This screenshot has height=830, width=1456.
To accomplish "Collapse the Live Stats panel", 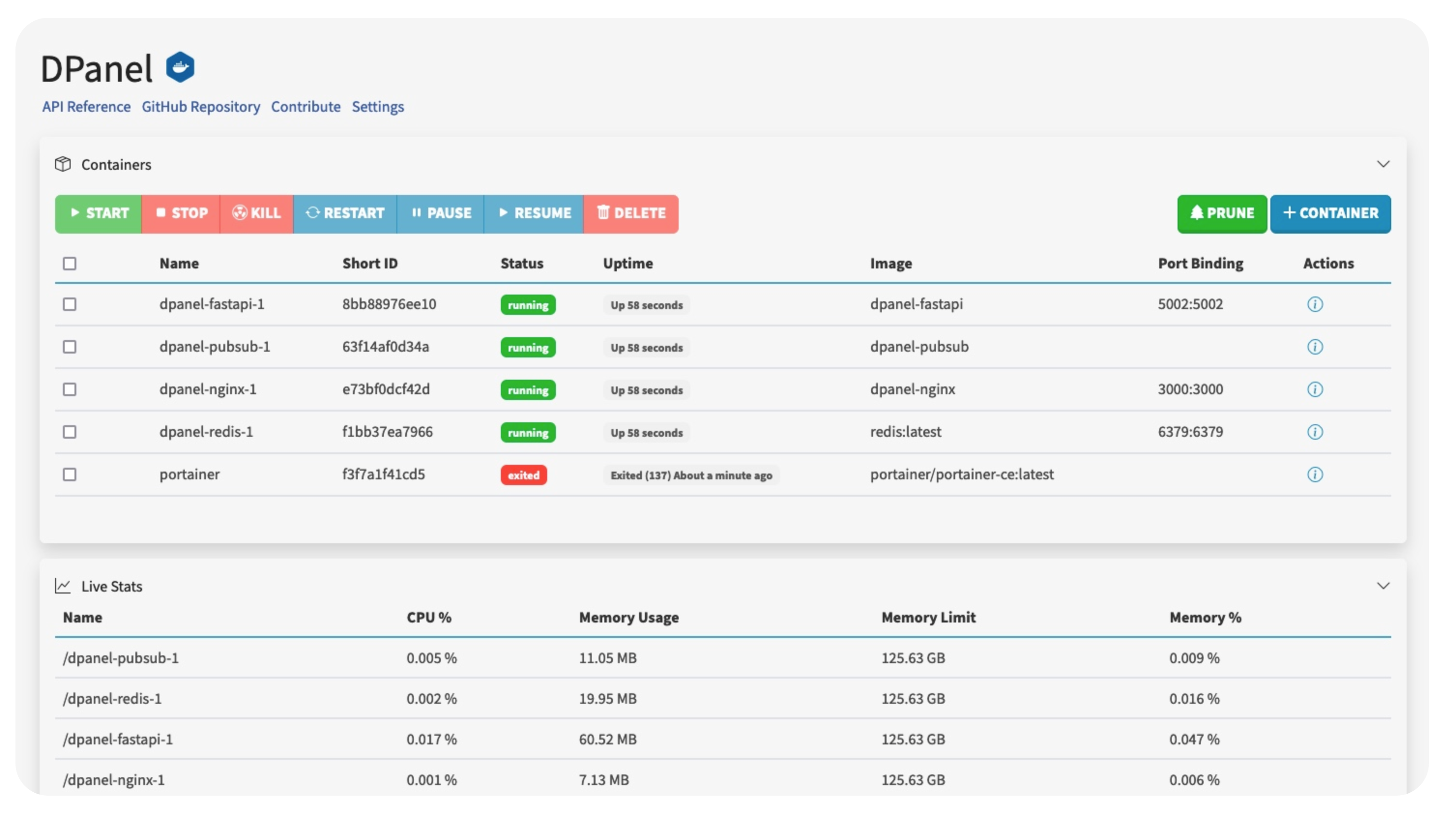I will point(1383,586).
